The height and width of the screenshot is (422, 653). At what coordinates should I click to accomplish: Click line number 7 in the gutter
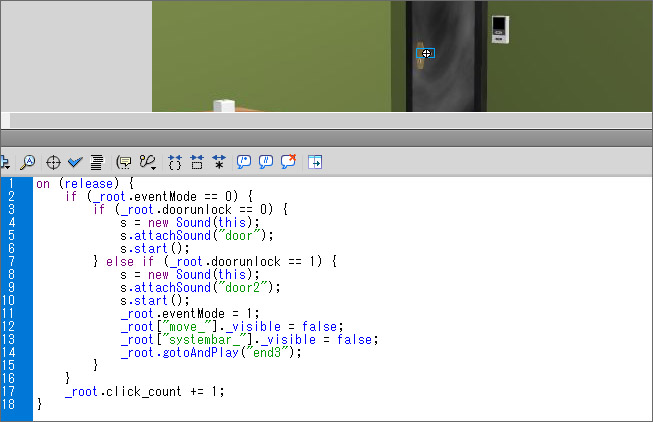pos(11,261)
